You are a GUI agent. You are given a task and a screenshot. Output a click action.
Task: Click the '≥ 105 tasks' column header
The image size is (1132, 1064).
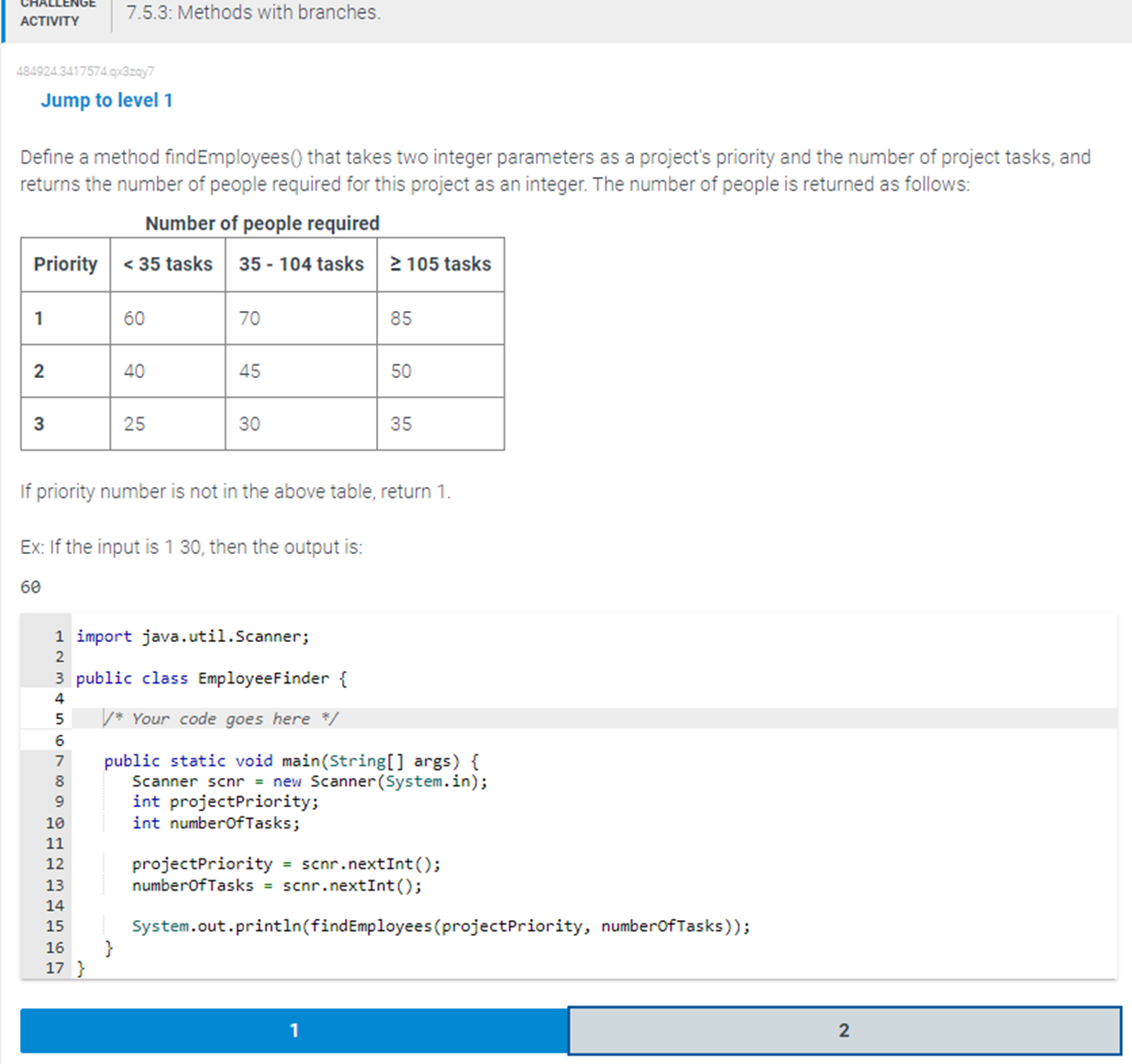(x=440, y=264)
